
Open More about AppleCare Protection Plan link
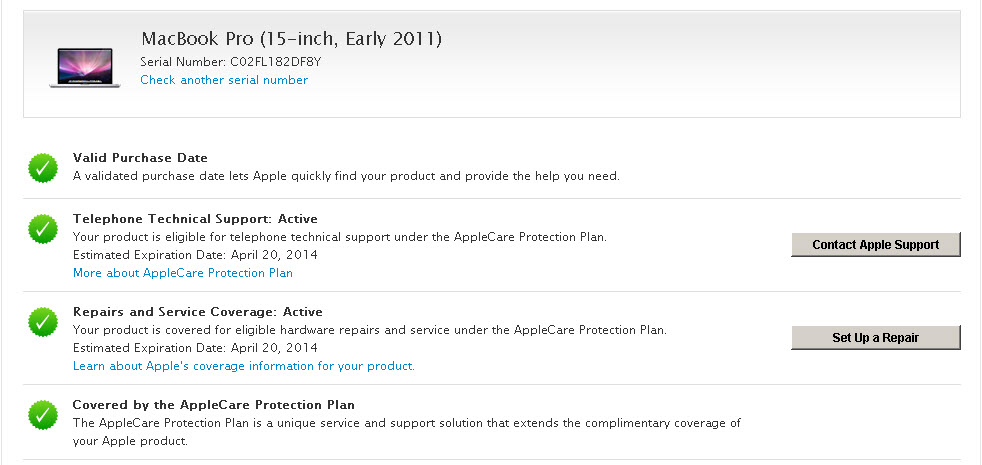click(x=183, y=273)
